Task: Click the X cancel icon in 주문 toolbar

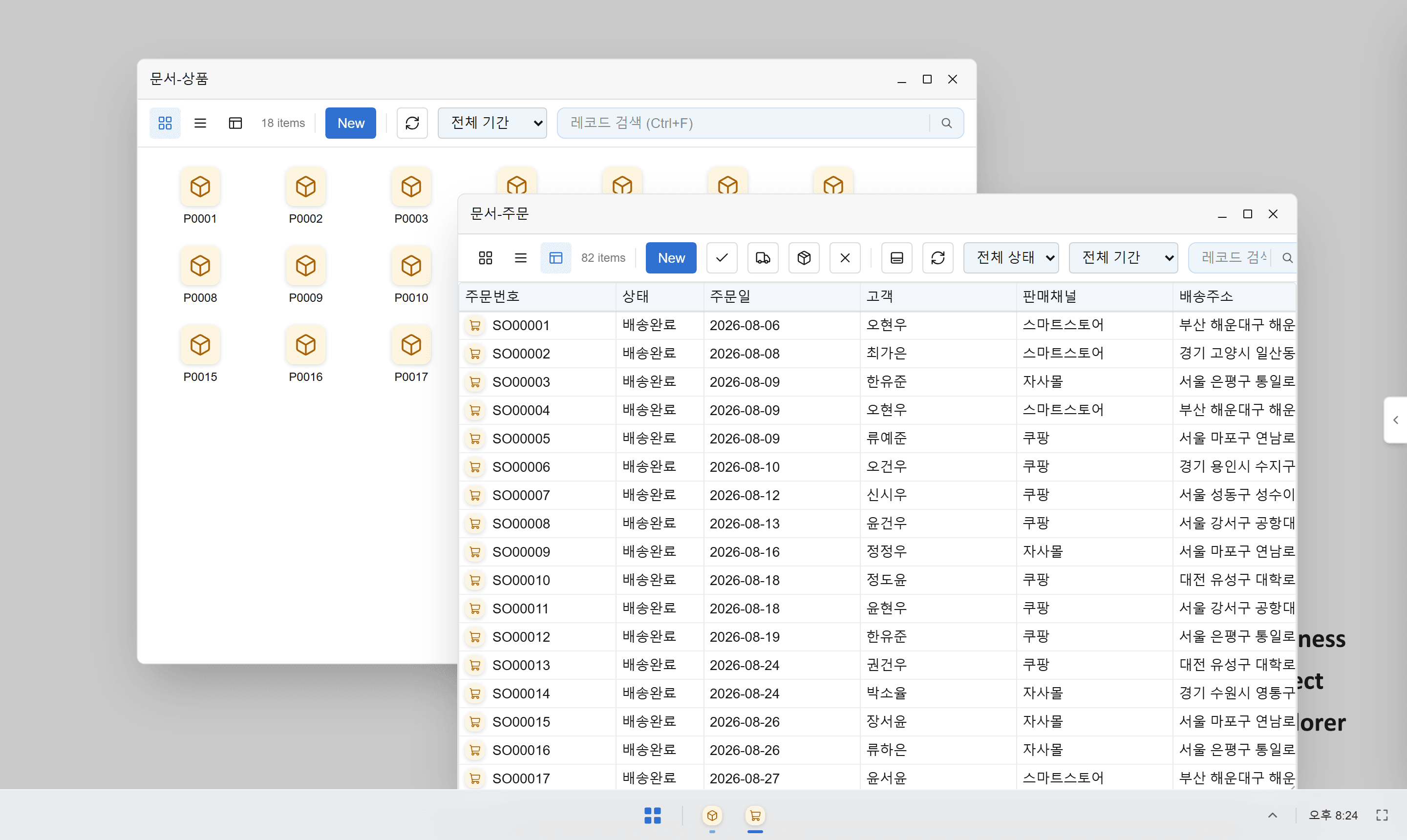Action: pos(845,257)
